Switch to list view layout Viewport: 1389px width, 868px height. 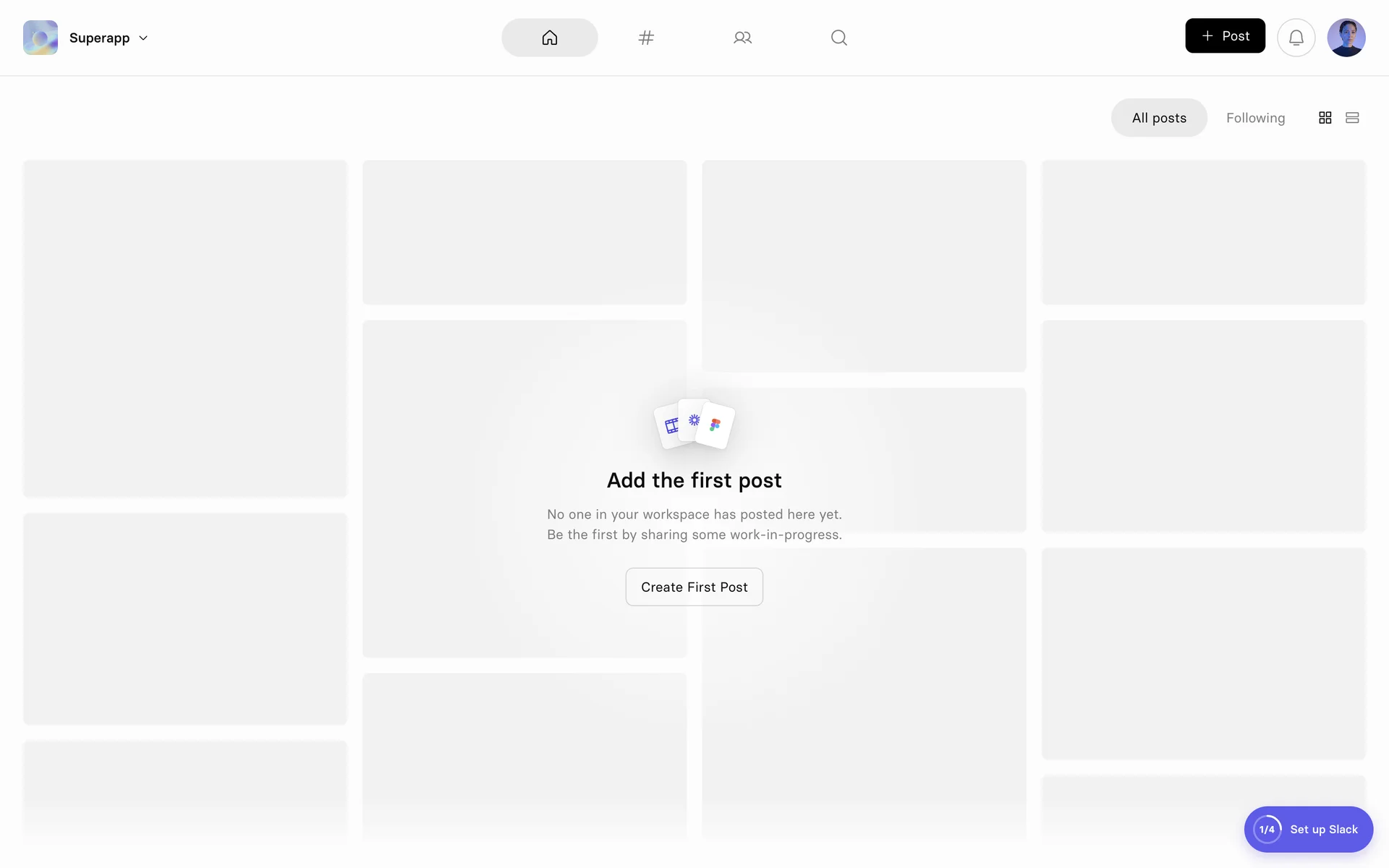(1351, 118)
